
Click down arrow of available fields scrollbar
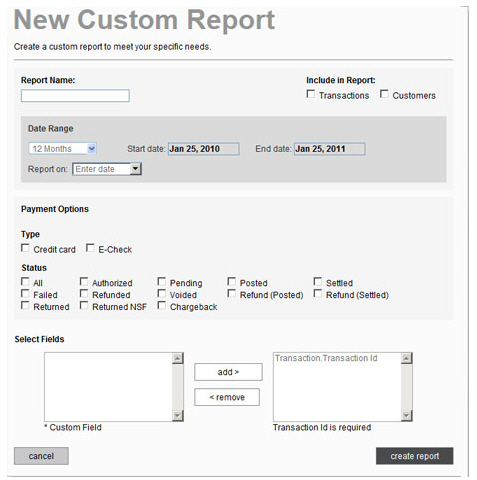tap(178, 415)
